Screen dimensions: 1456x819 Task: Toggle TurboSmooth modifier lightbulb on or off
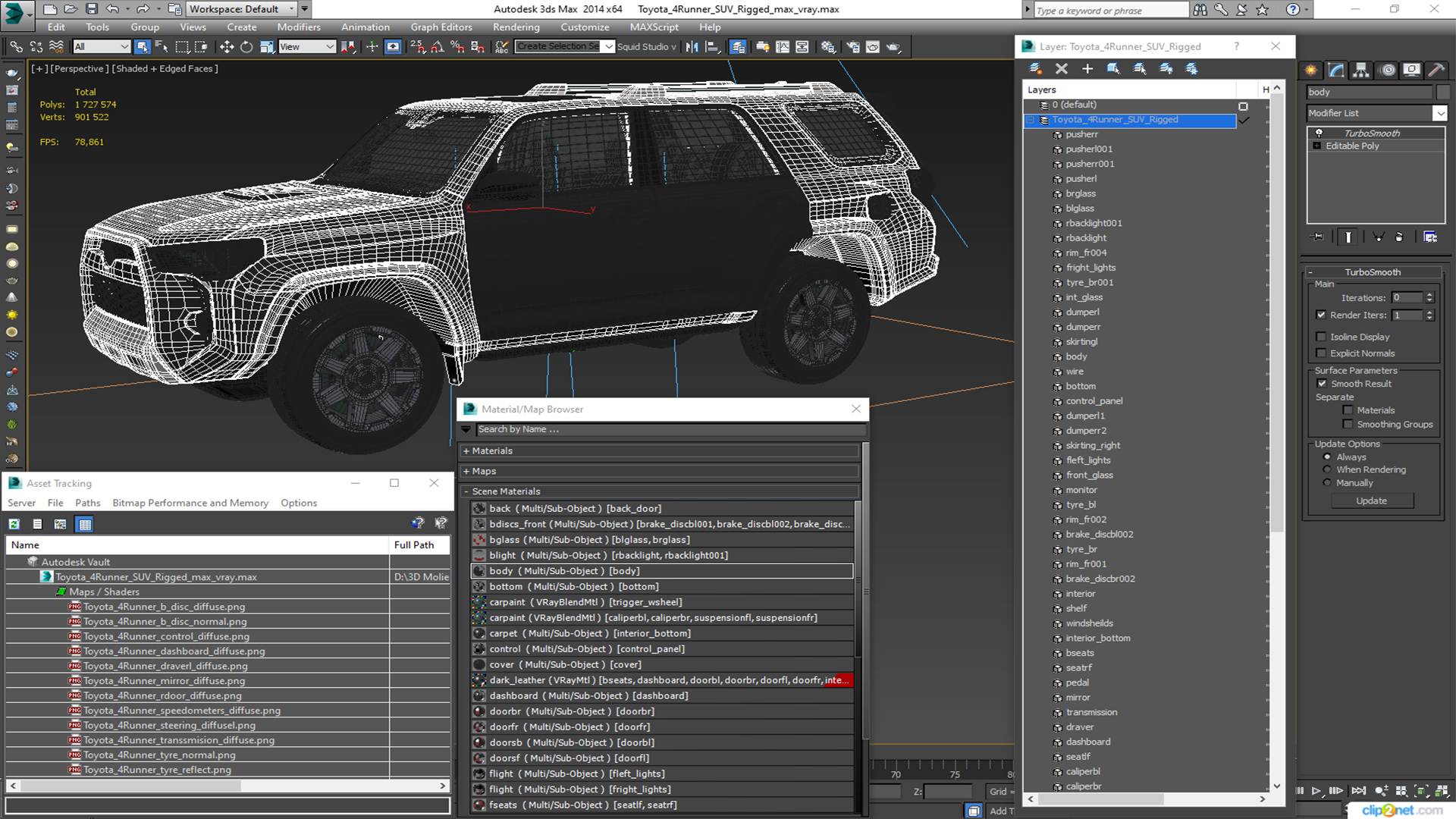[x=1319, y=133]
